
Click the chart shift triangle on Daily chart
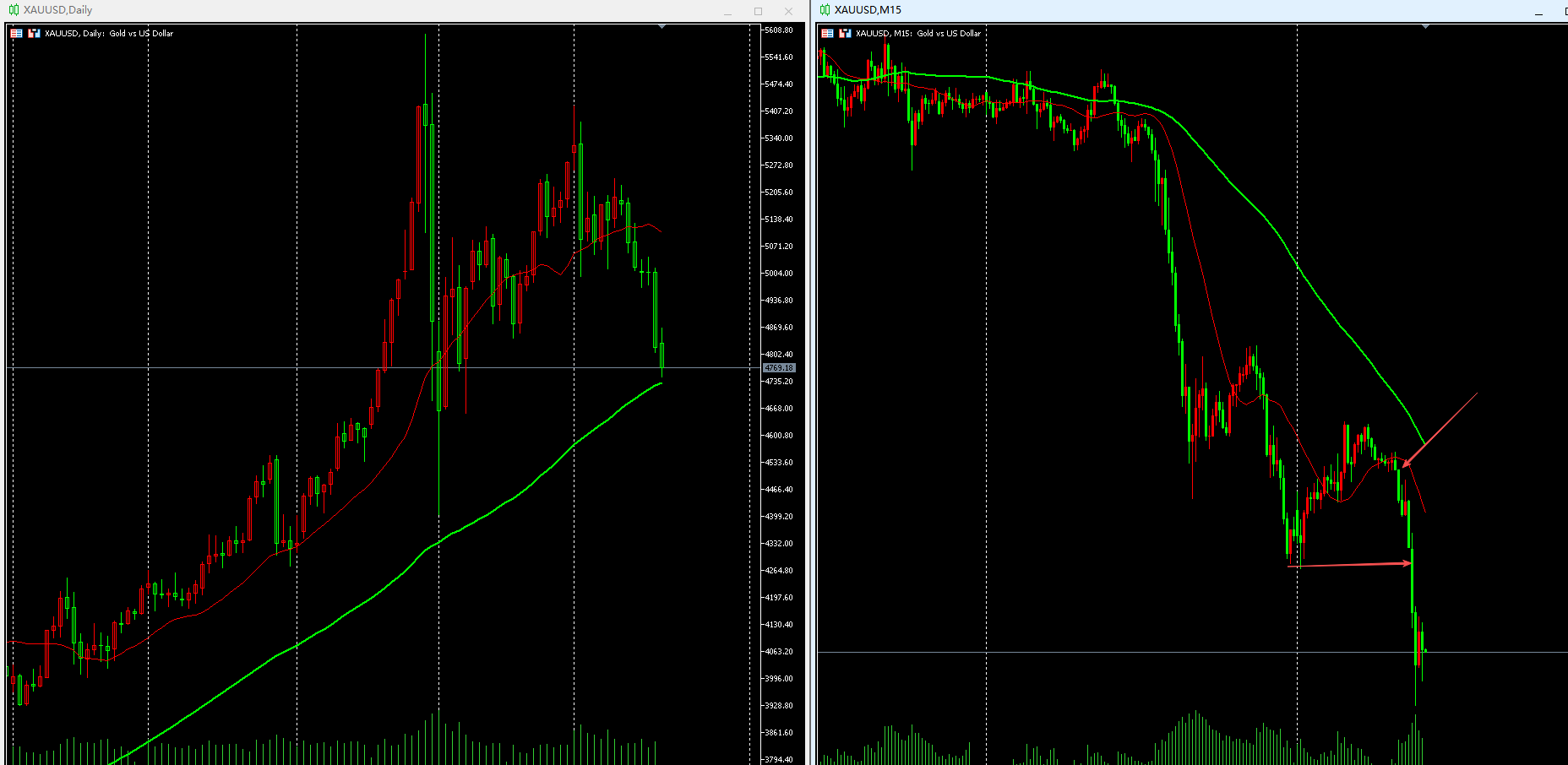[662, 27]
